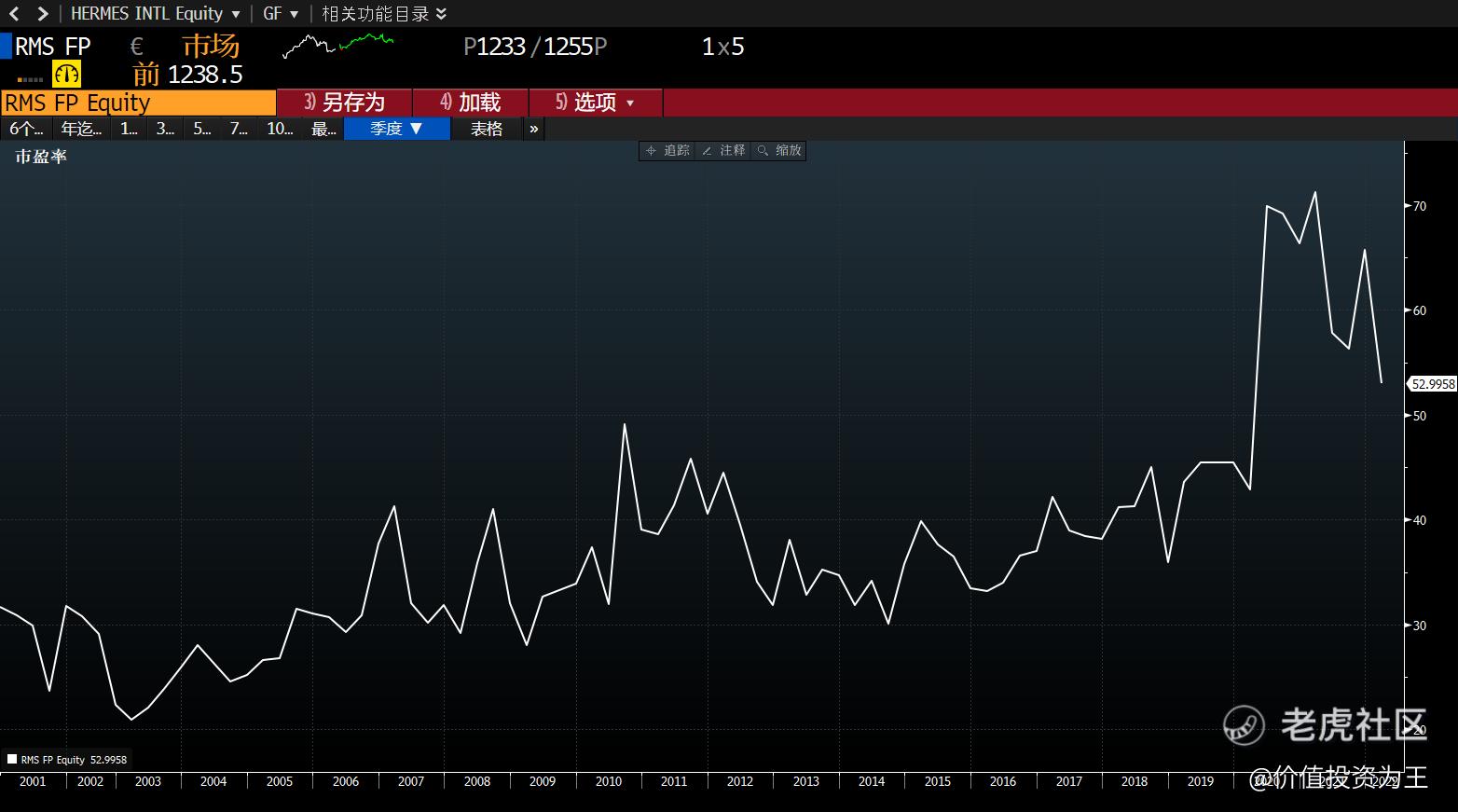Activate the 缩放 zoom tool
Image resolution: width=1458 pixels, height=812 pixels.
point(779,150)
